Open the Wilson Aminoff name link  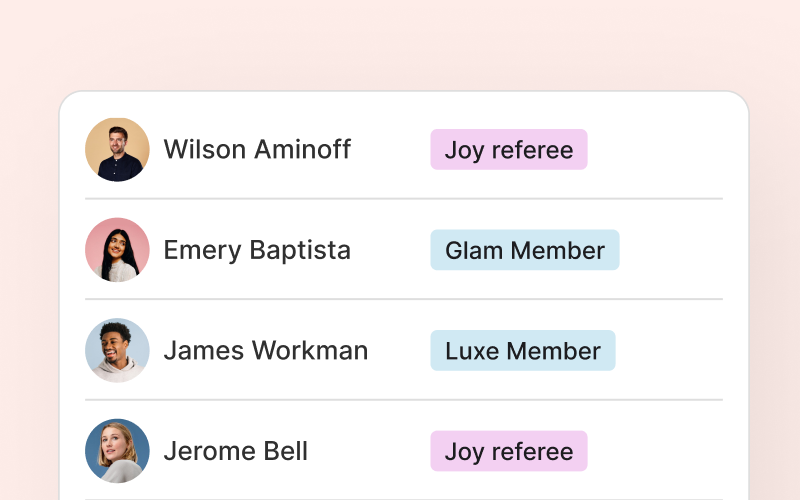coord(257,150)
